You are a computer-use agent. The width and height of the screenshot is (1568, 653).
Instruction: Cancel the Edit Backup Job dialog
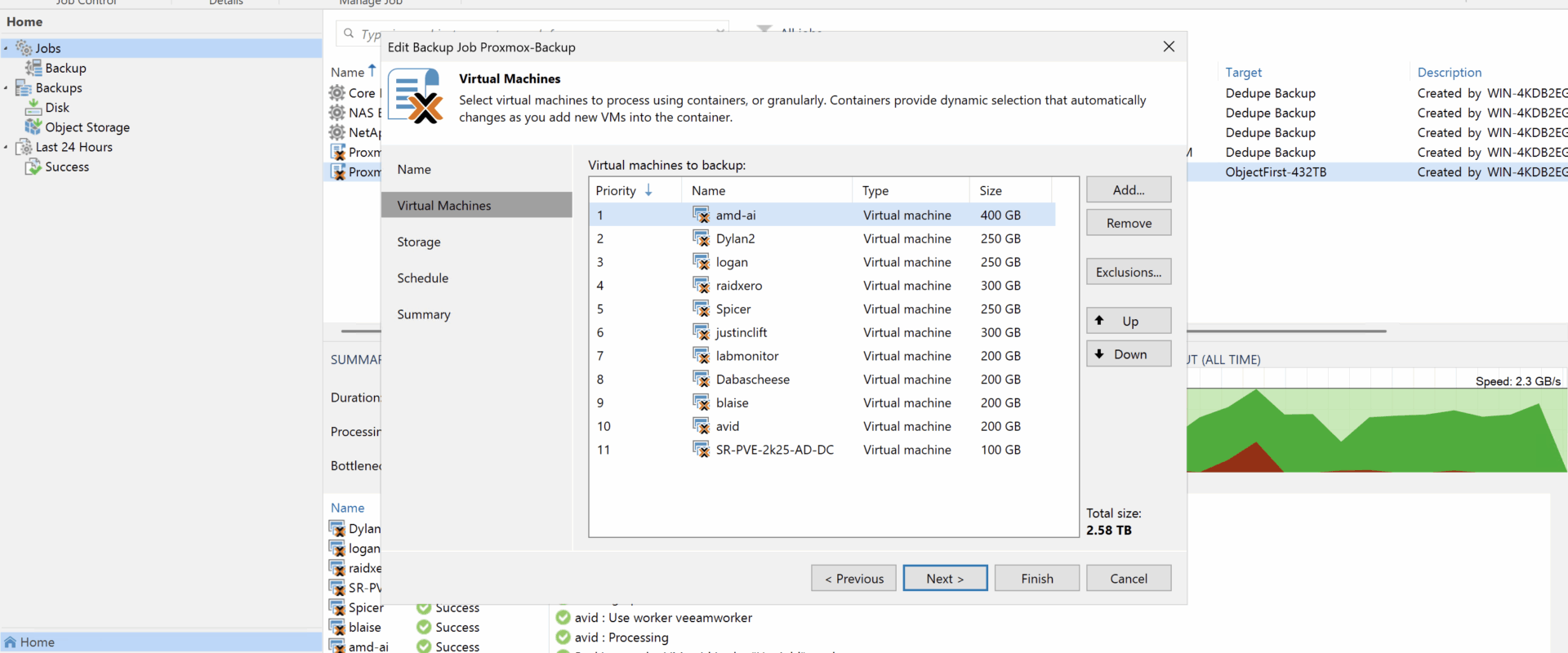click(1129, 578)
